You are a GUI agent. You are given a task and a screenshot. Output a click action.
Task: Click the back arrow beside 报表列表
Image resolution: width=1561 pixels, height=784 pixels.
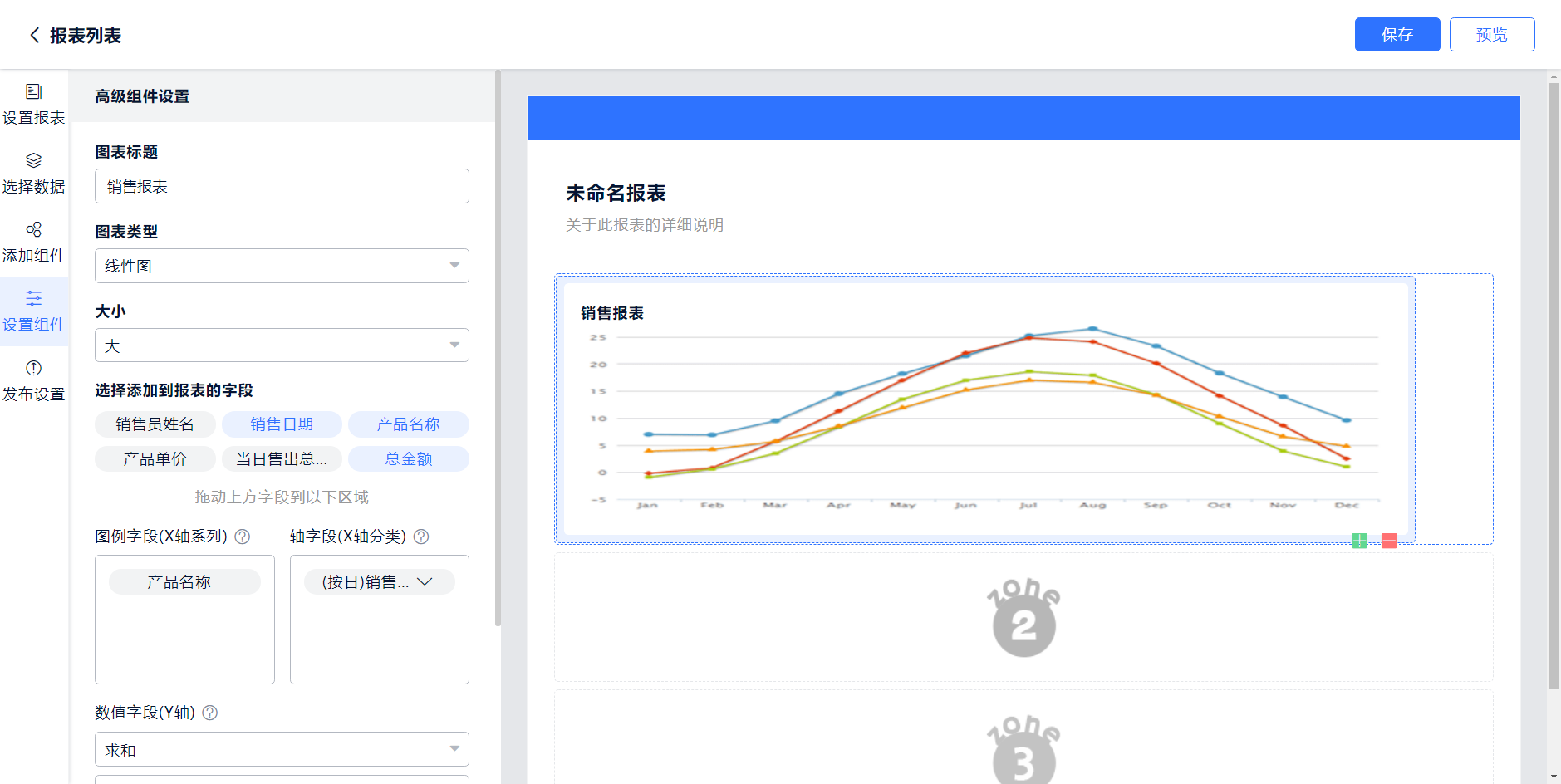tap(34, 35)
